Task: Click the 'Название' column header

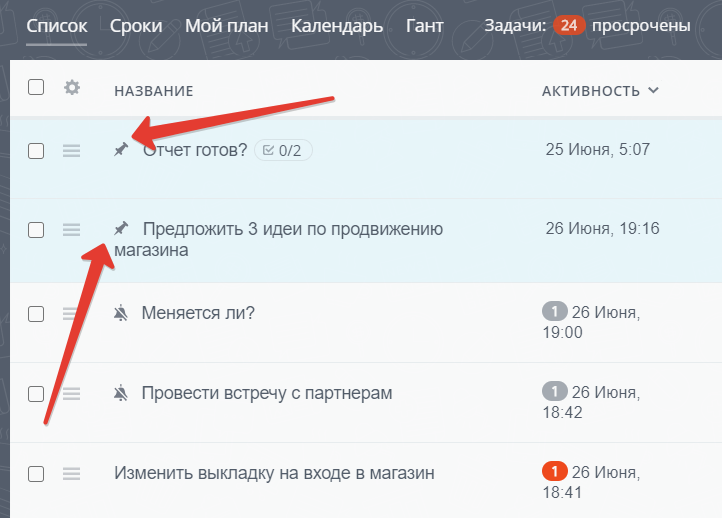Action: coord(154,91)
